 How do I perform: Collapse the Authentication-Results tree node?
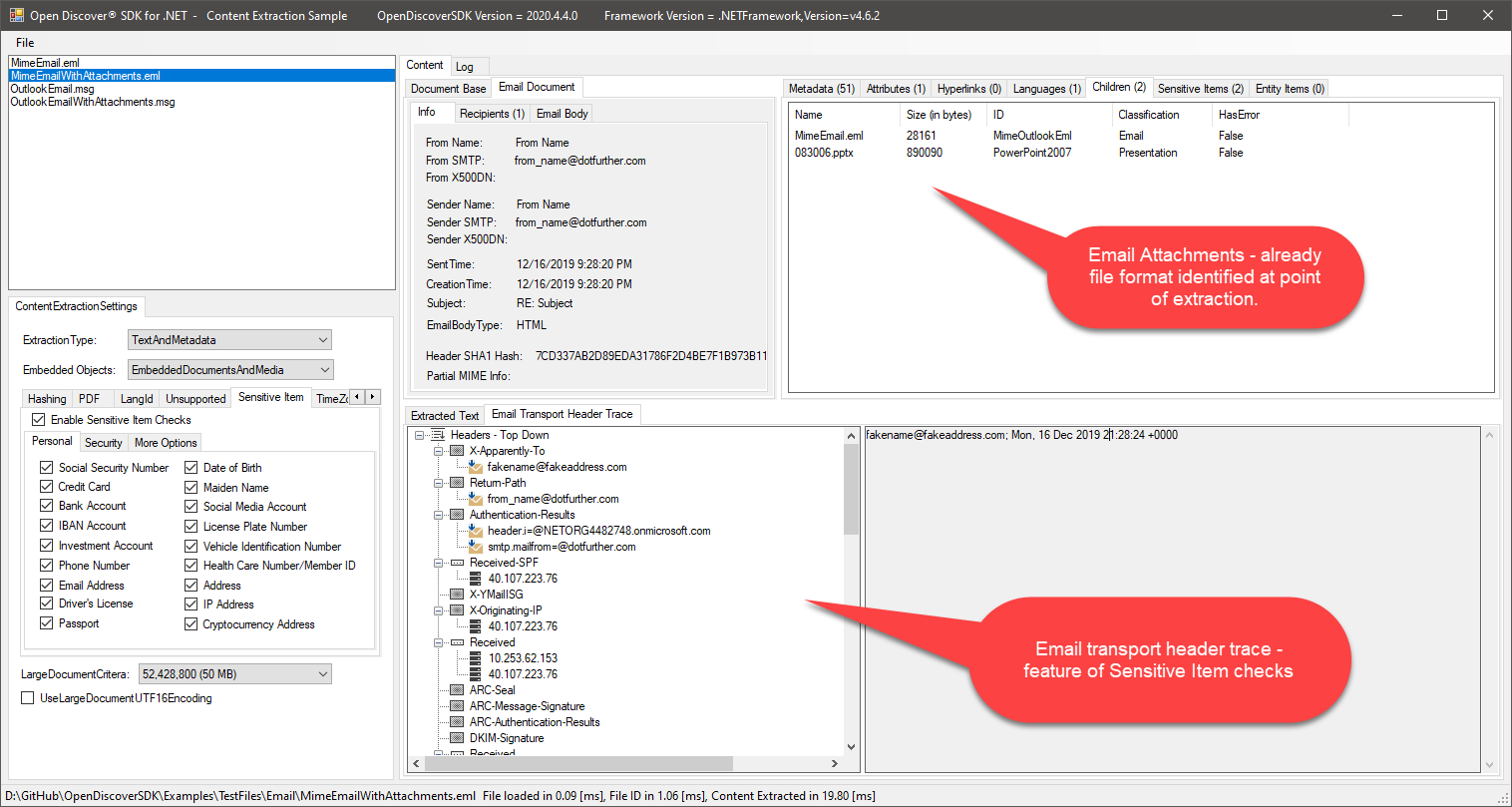[x=438, y=515]
